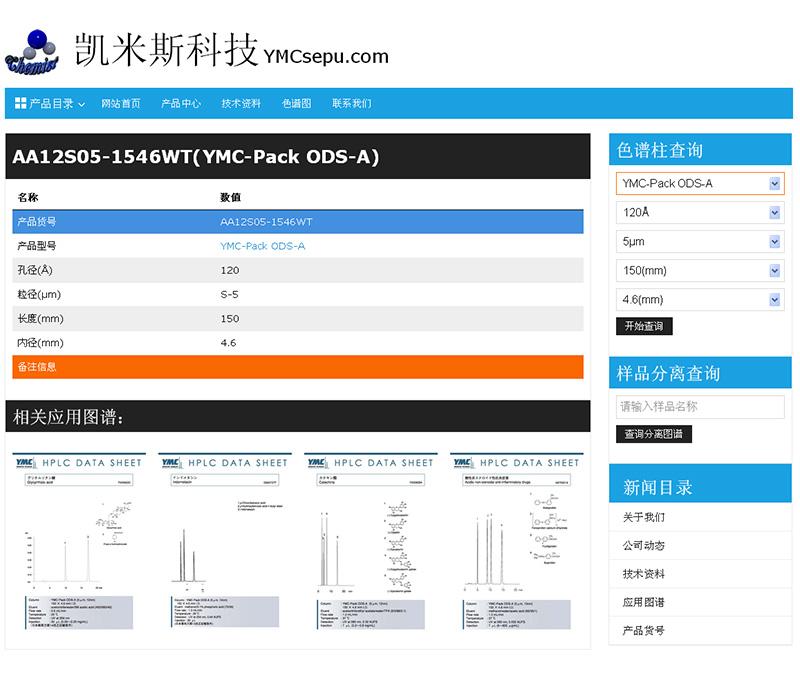Click the 产品货号 label in the blue row

(37, 222)
